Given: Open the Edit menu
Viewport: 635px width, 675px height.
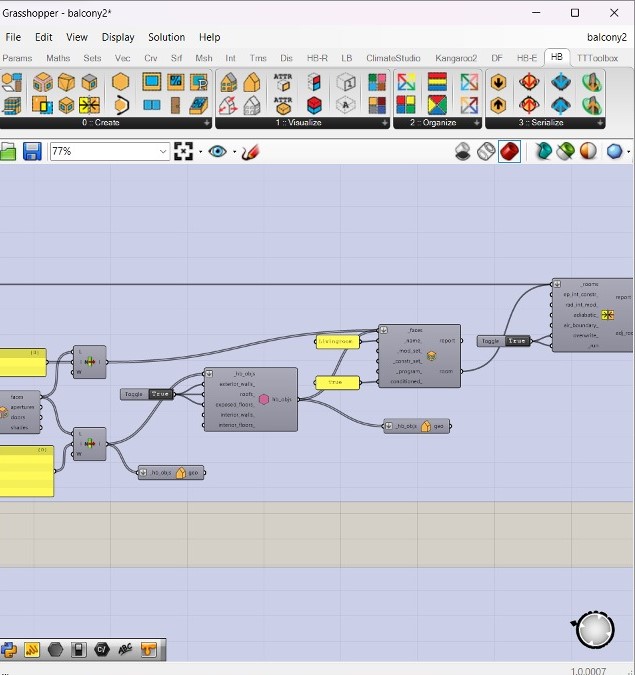Looking at the screenshot, I should [x=43, y=37].
